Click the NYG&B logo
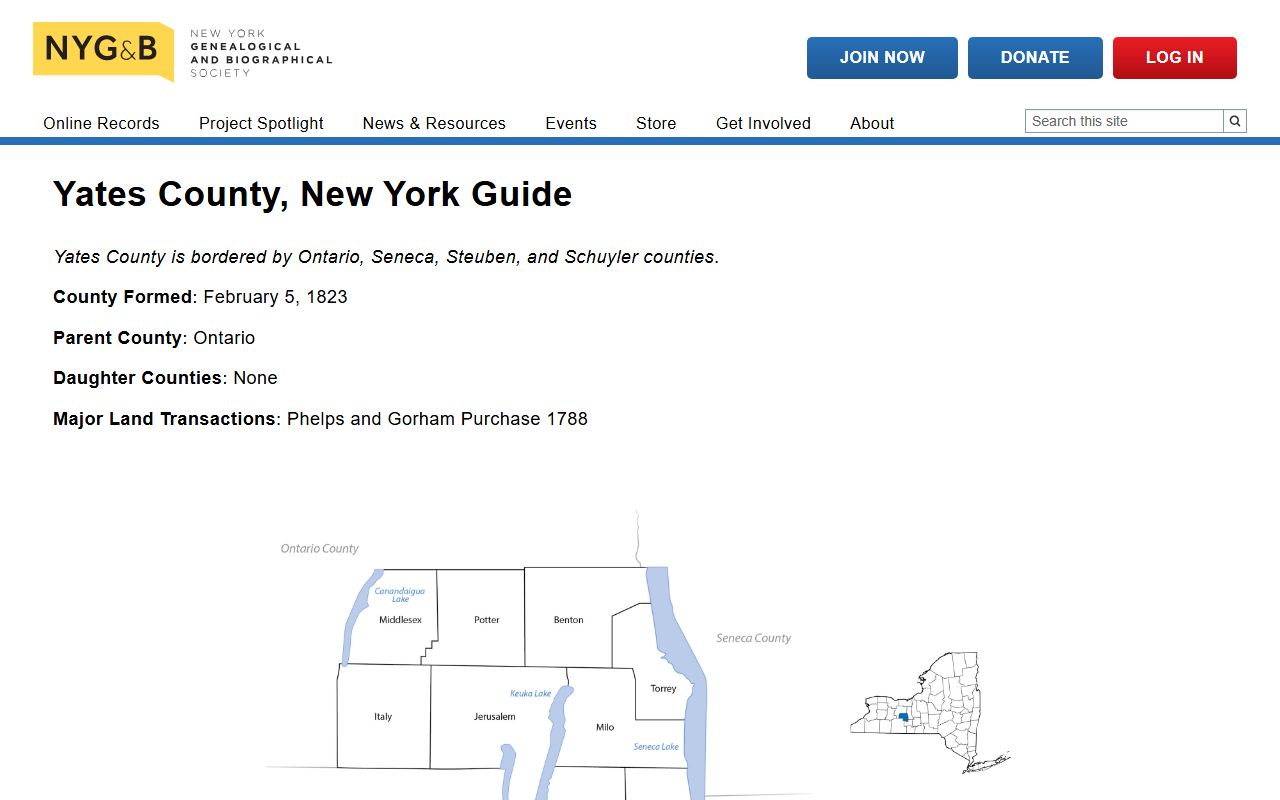This screenshot has height=800, width=1280. point(103,50)
